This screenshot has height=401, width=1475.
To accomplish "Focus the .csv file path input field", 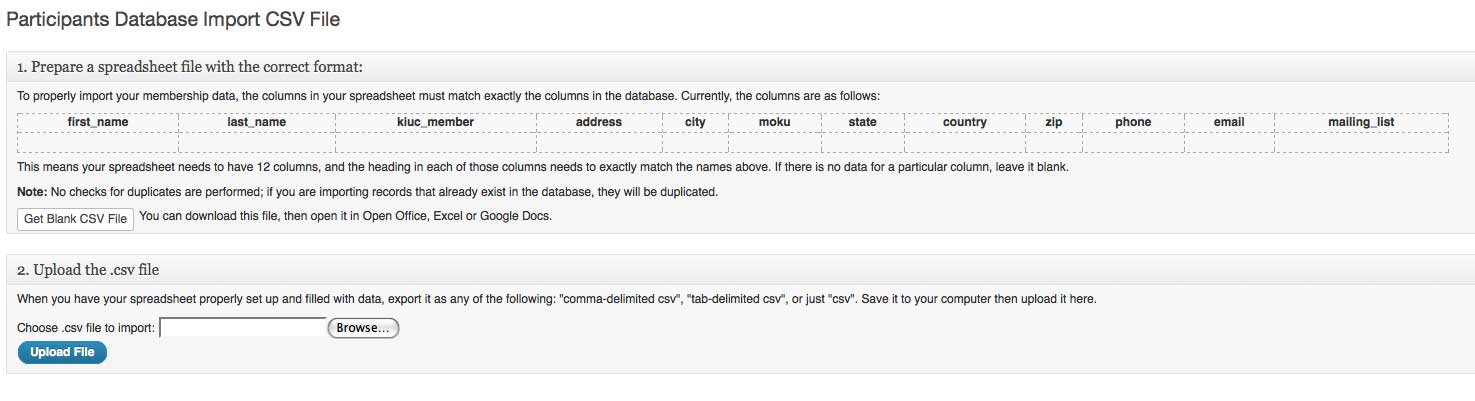I will (x=243, y=328).
